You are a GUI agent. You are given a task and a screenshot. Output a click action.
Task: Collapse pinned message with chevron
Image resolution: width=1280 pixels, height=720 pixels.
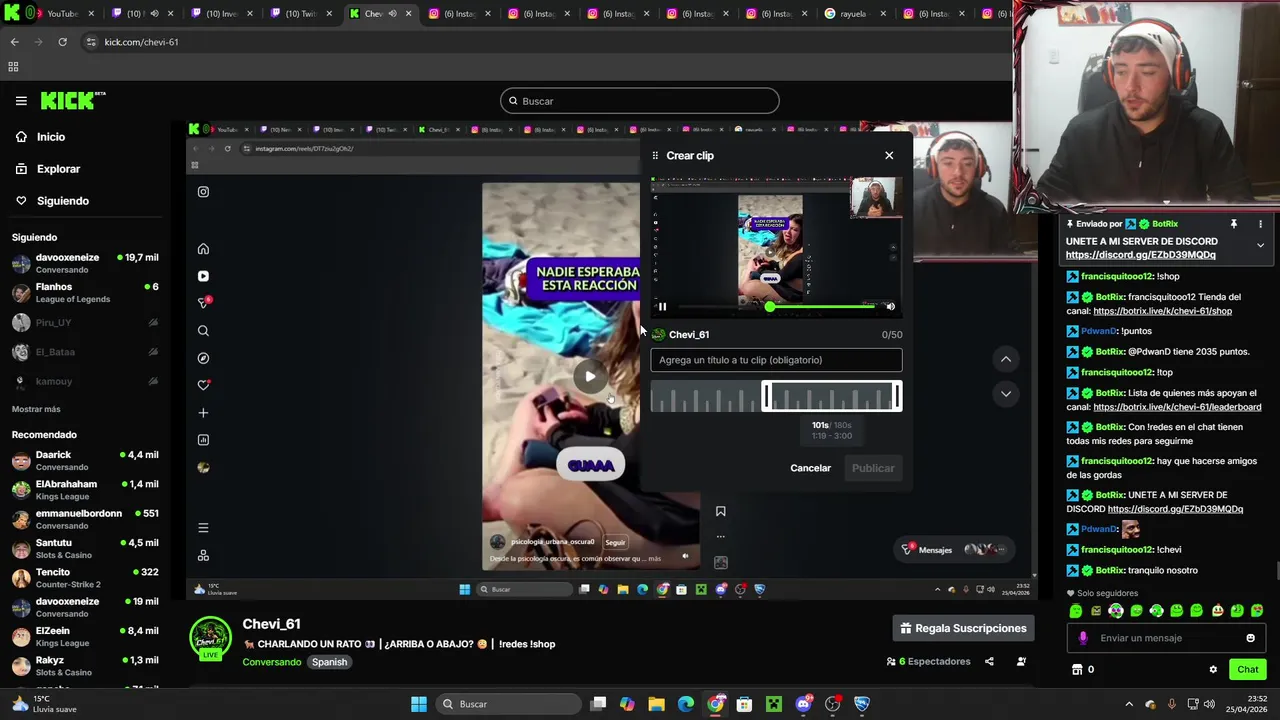[1260, 245]
